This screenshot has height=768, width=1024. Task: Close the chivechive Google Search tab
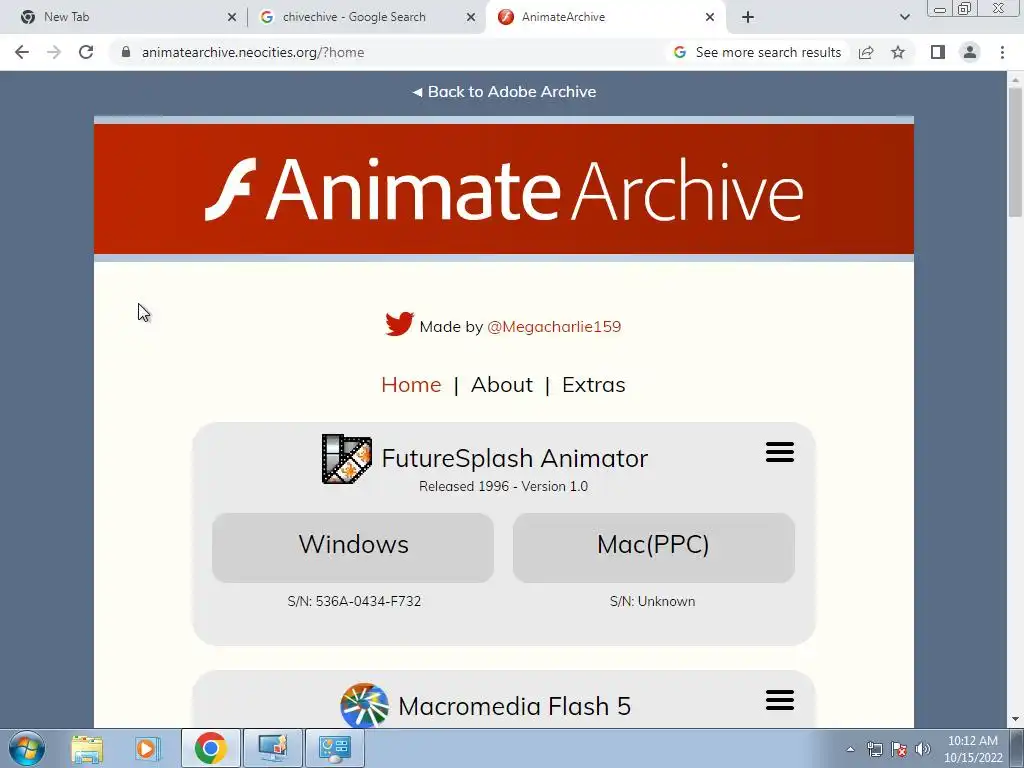click(471, 17)
